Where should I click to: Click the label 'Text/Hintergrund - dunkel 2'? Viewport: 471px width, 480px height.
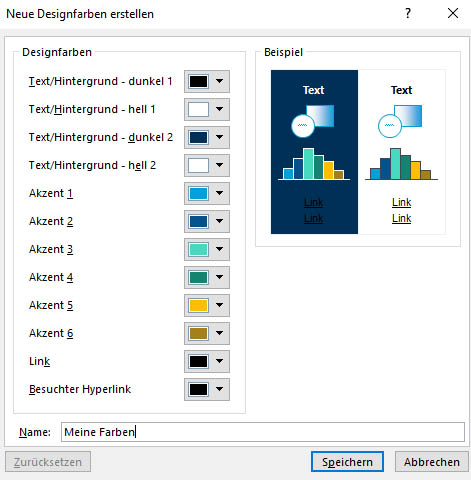[x=101, y=137]
